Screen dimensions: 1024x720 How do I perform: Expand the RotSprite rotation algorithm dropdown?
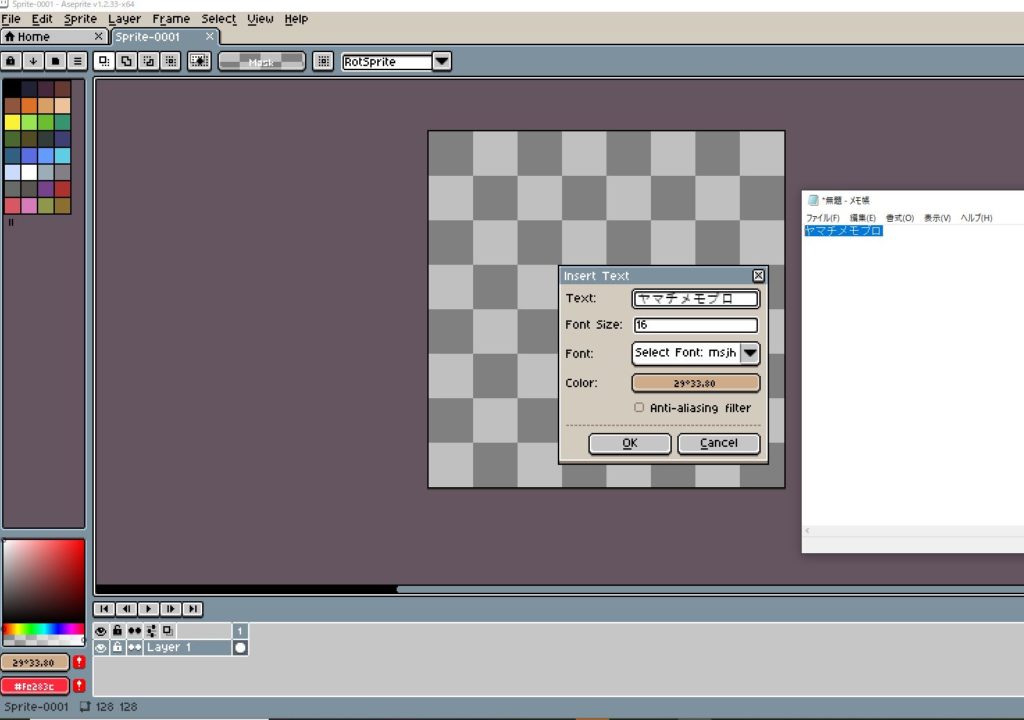pyautogui.click(x=441, y=62)
